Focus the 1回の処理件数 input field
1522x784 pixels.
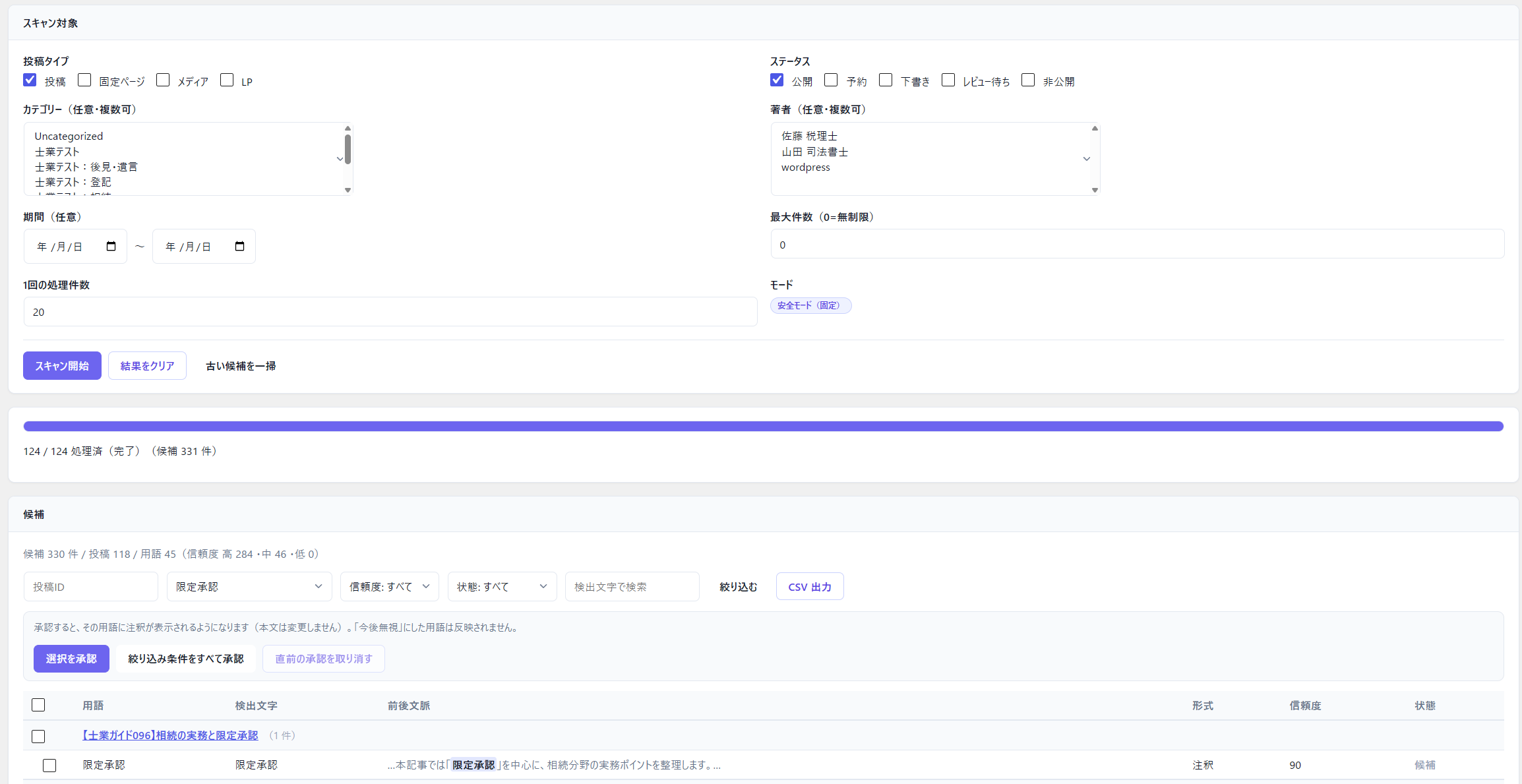(390, 312)
